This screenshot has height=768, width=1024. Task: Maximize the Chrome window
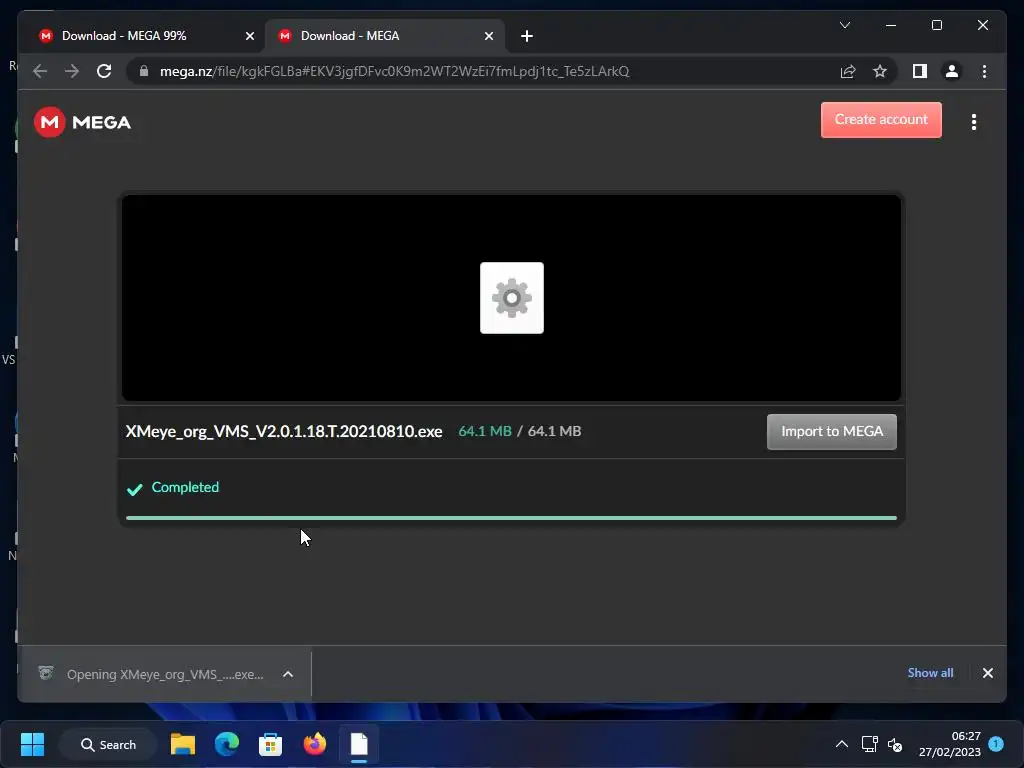tap(936, 25)
